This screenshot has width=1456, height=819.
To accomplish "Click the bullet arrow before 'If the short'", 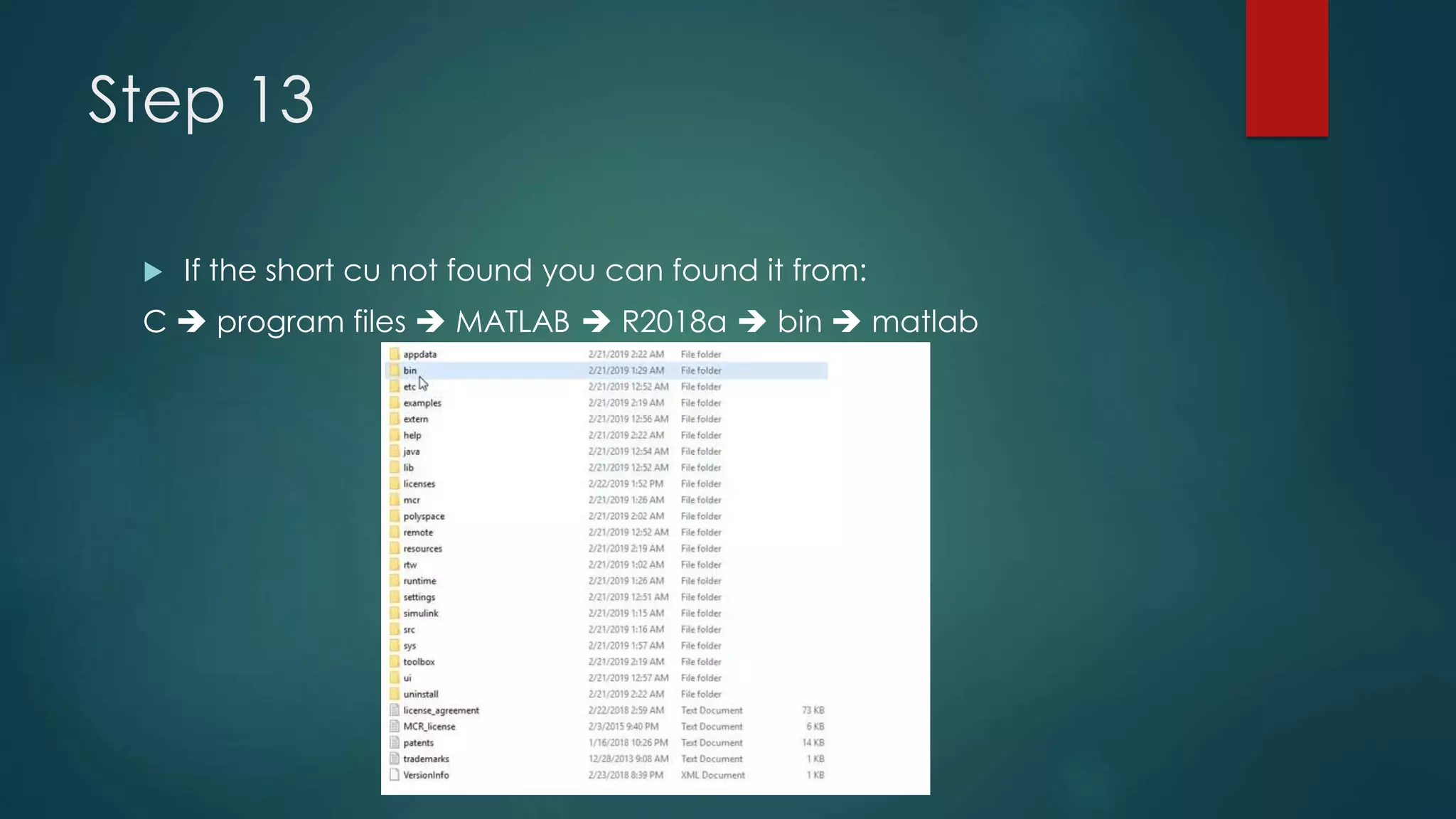I will [153, 272].
